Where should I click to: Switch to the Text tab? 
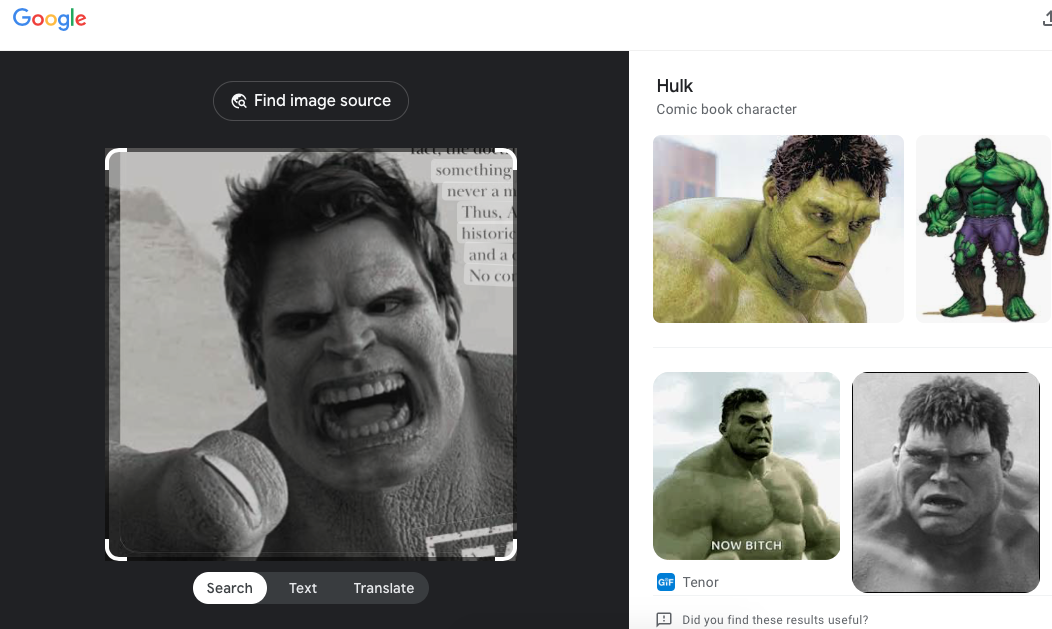click(303, 588)
